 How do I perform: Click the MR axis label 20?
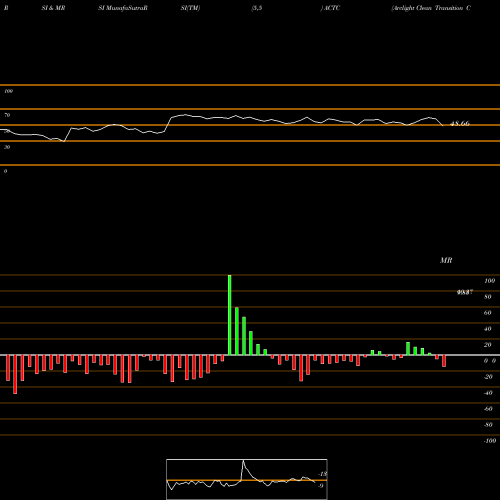(488, 345)
